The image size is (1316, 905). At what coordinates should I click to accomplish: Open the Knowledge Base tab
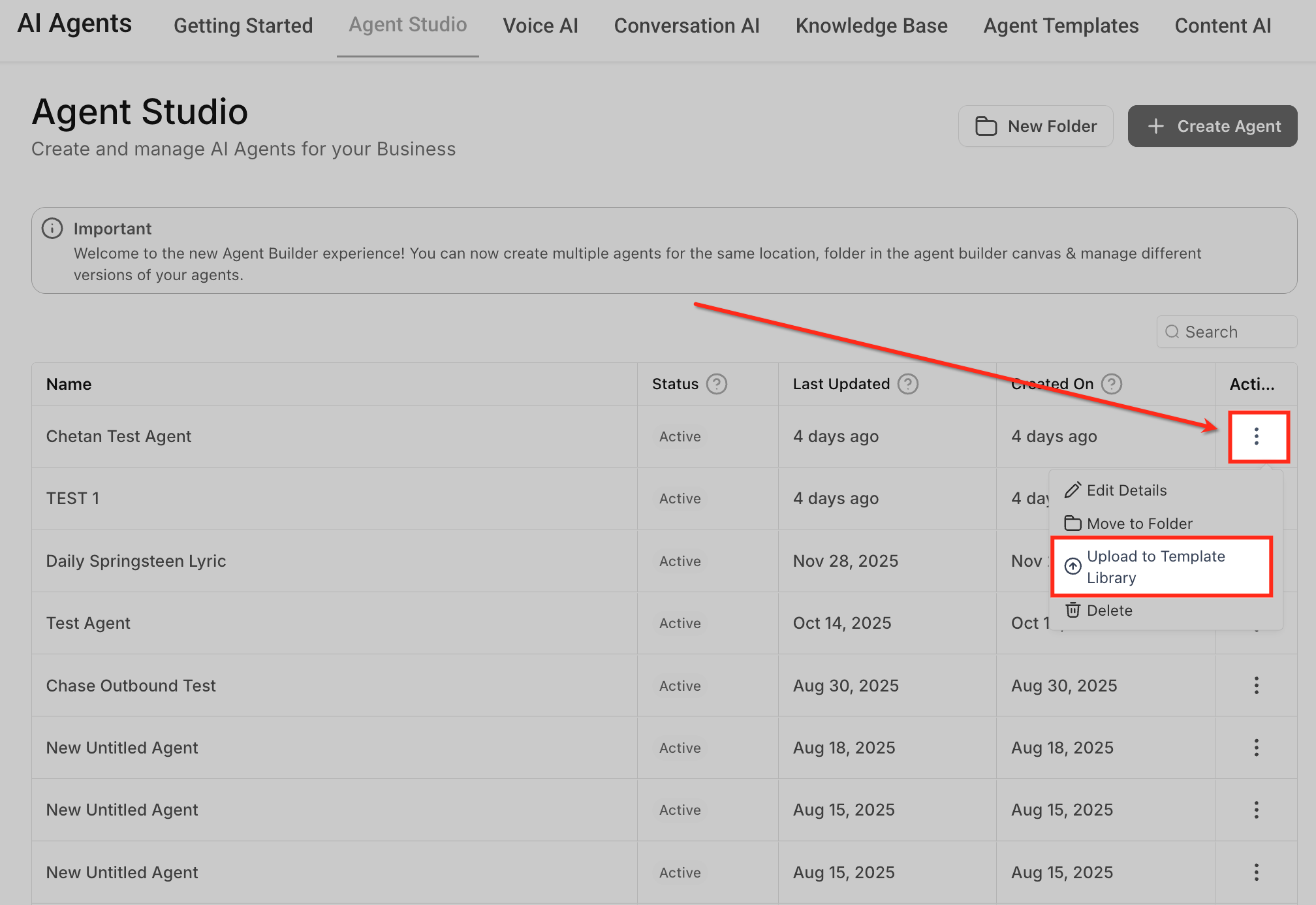tap(871, 26)
